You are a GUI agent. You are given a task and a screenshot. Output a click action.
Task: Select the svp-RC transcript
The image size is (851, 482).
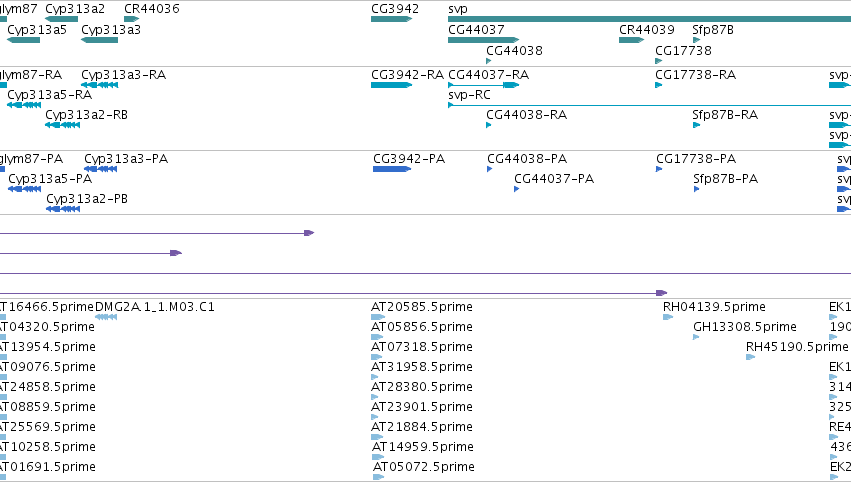coord(649,105)
